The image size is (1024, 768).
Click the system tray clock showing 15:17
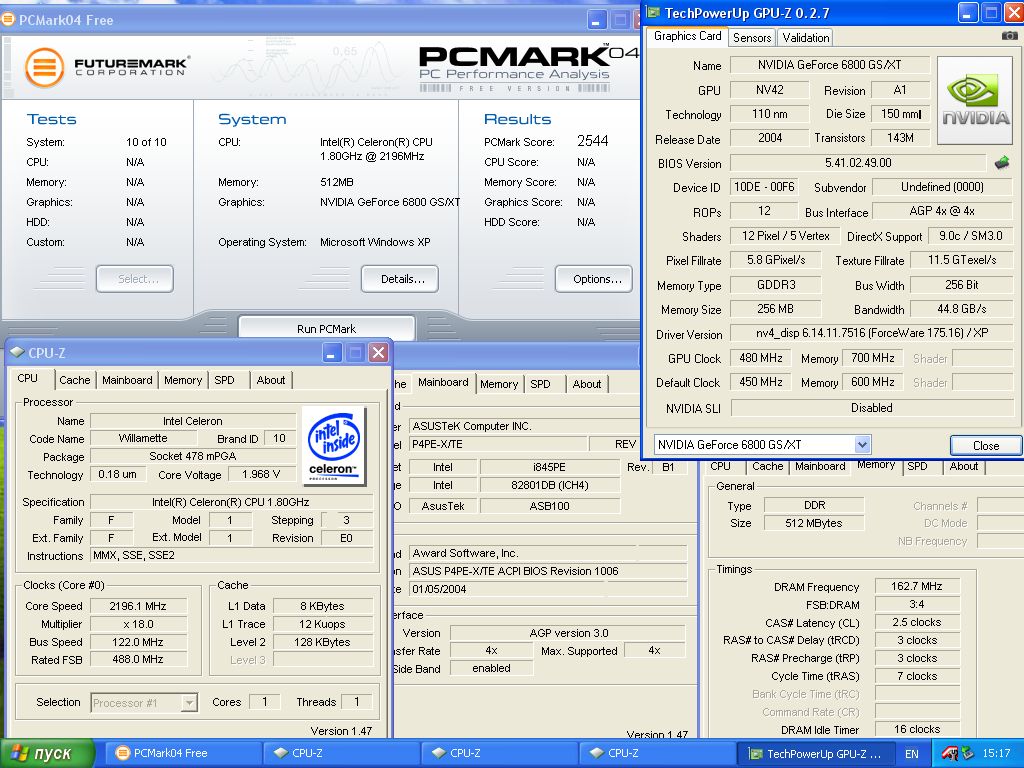click(996, 754)
